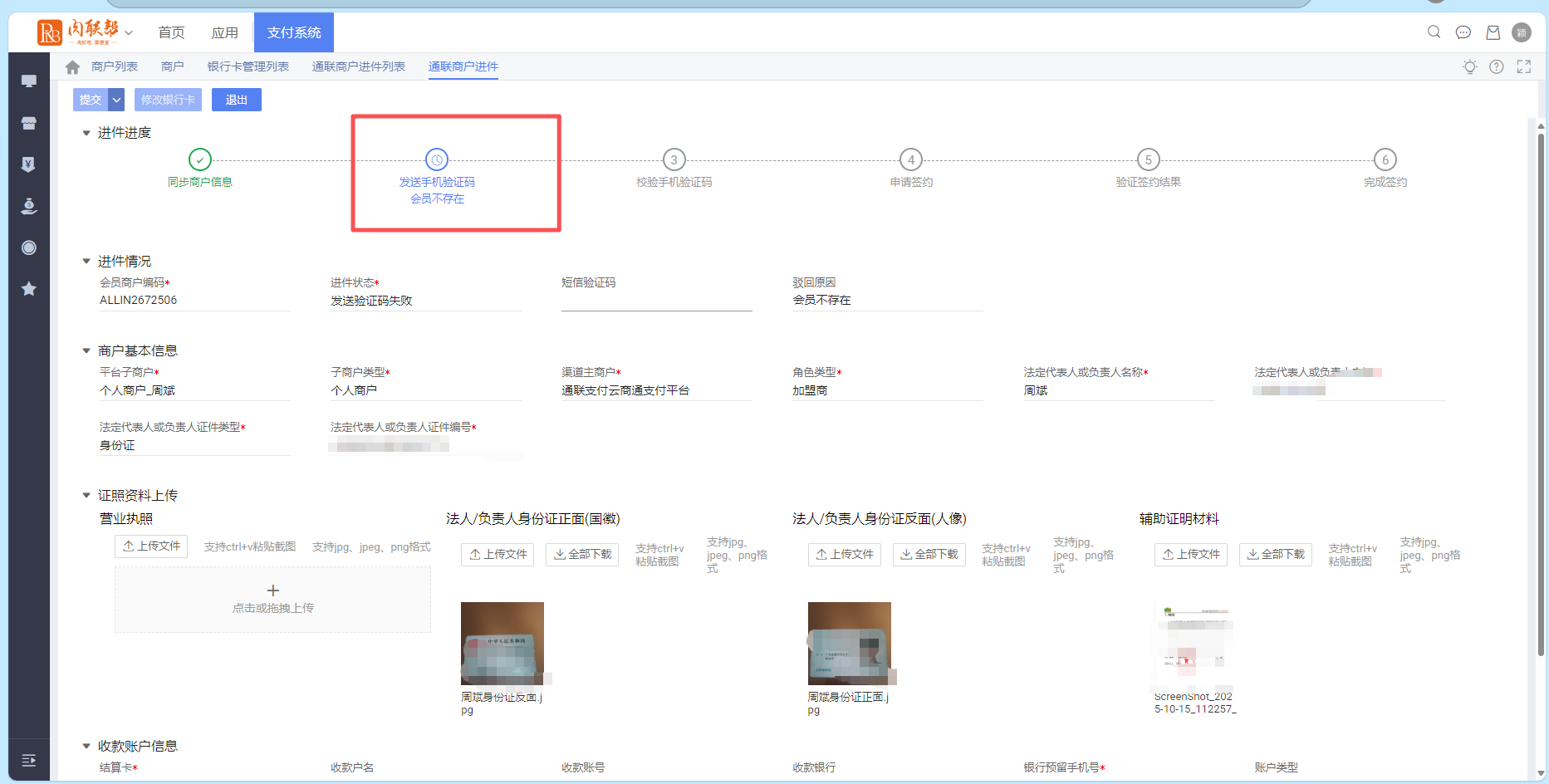Collapse the 进件进度 section
Viewport: 1549px width, 784px height.
click(x=86, y=133)
